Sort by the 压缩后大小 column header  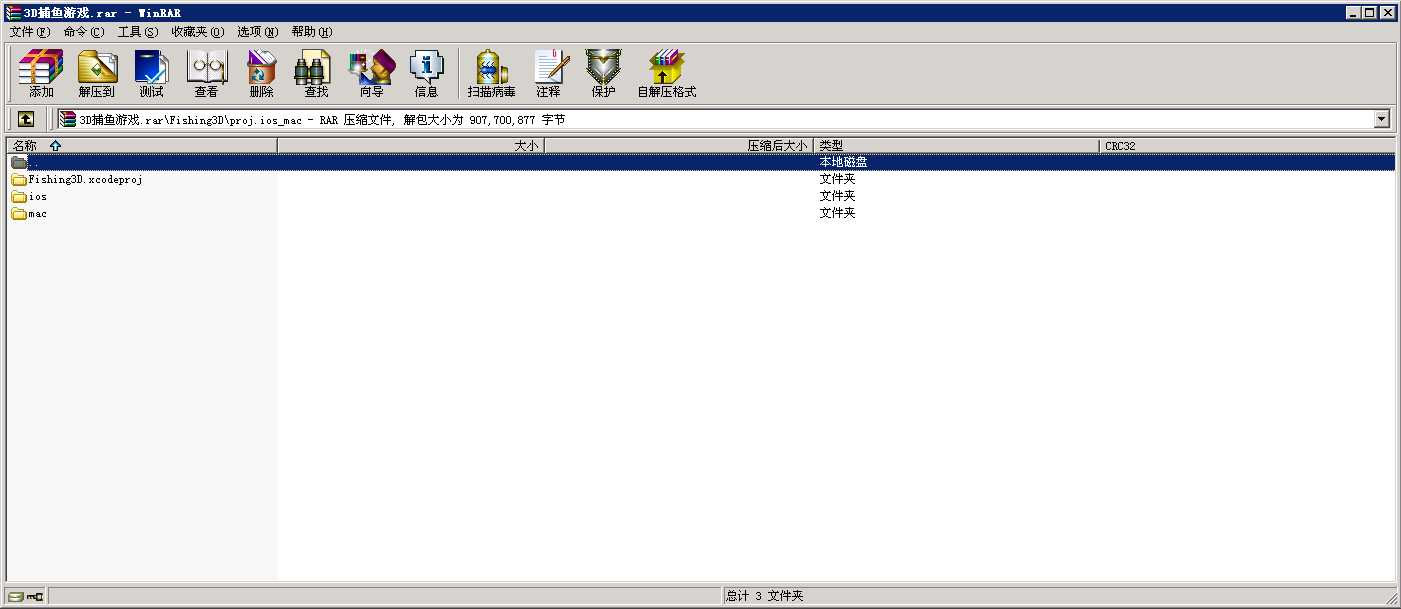(x=679, y=146)
